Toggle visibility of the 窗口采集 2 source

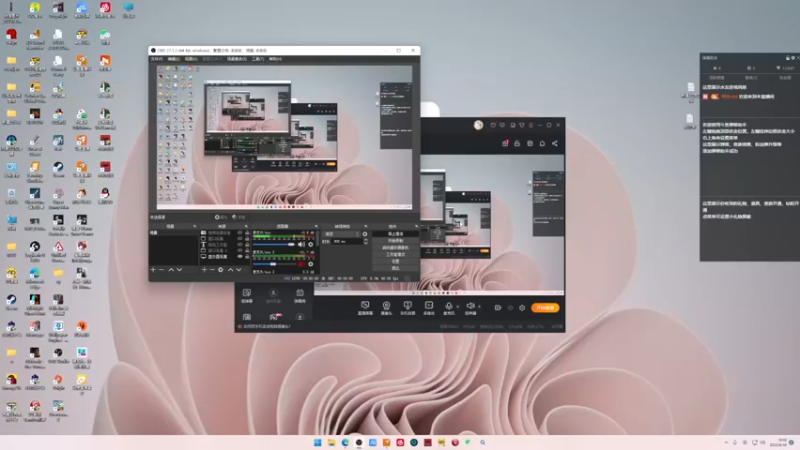point(240,251)
